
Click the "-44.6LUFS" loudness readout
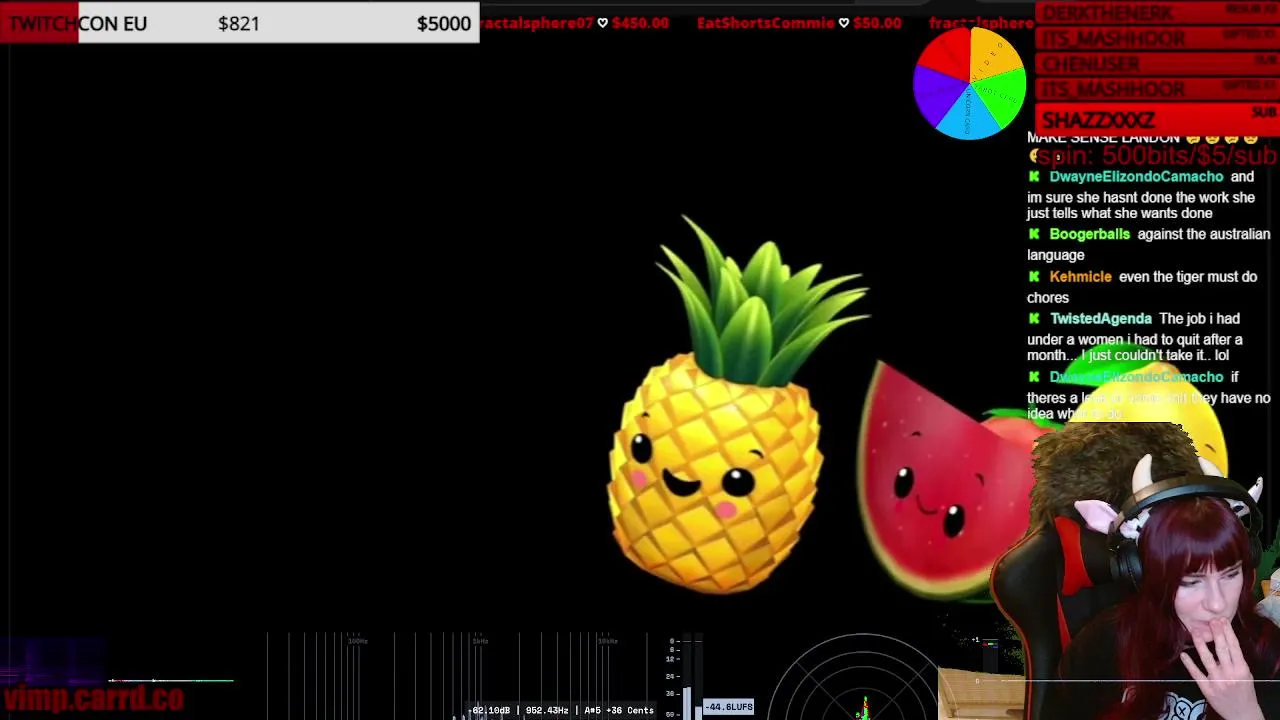(729, 707)
